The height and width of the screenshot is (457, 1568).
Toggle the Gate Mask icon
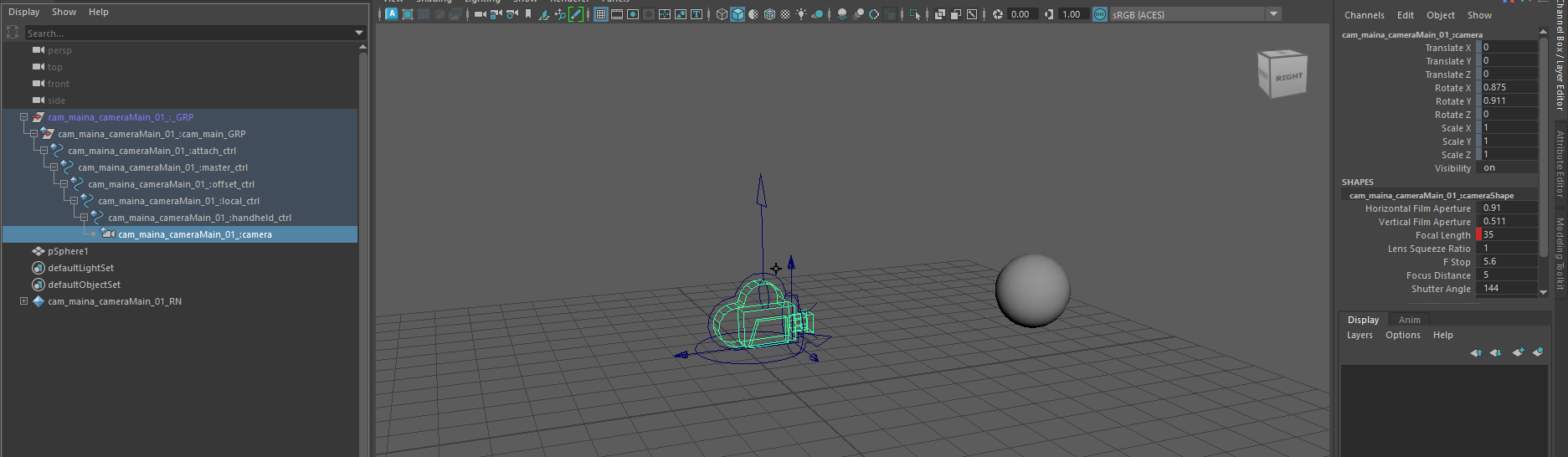coord(649,14)
